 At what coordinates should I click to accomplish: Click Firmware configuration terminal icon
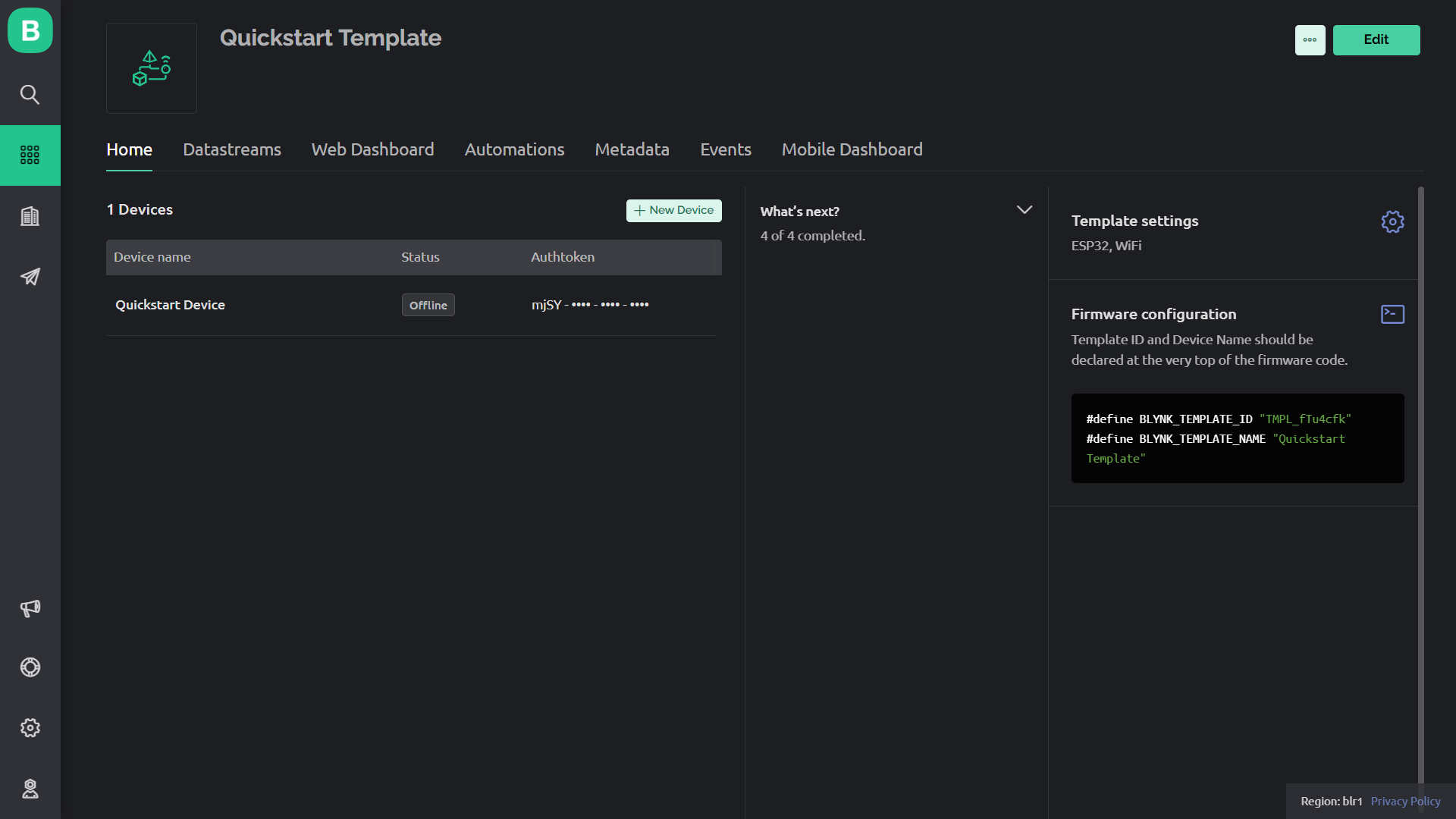pos(1392,314)
